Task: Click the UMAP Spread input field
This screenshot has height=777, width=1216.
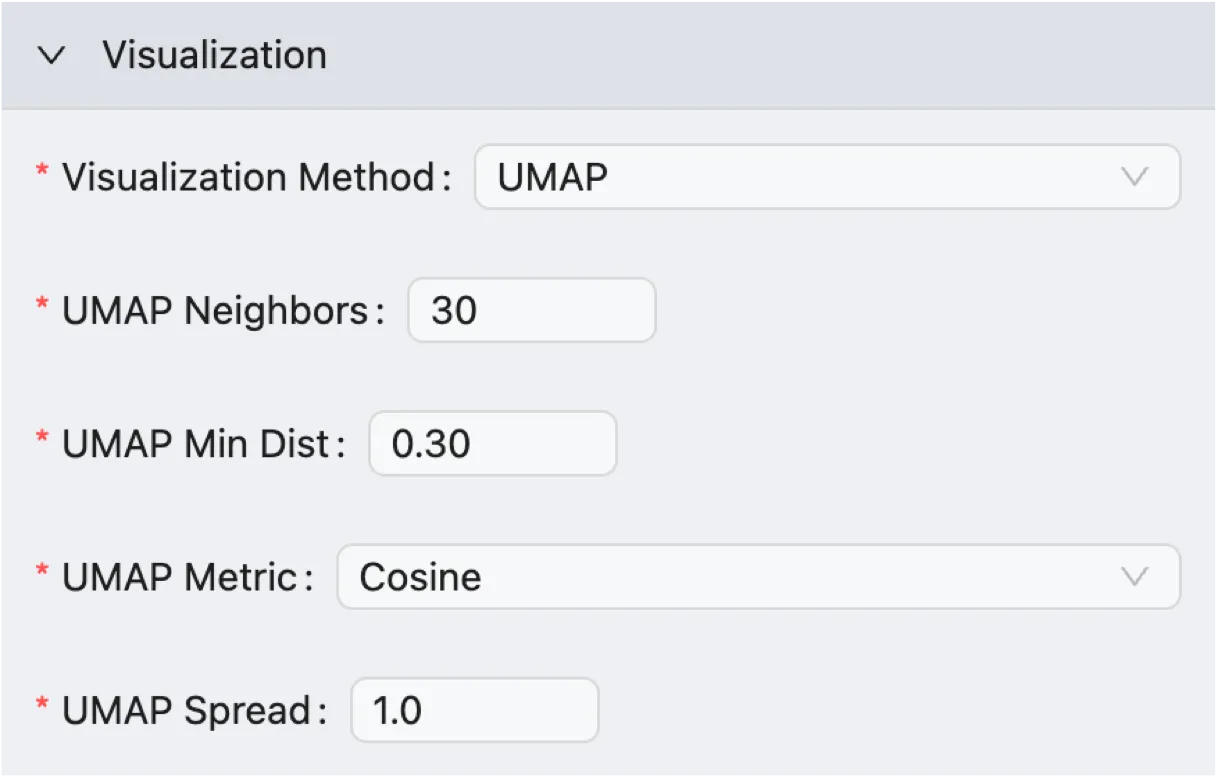Action: pos(474,709)
